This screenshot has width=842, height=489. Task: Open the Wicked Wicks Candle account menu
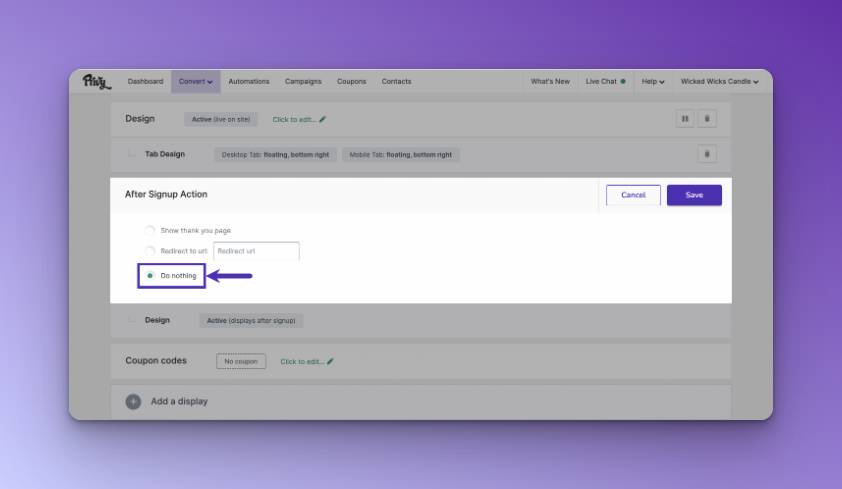(x=720, y=82)
